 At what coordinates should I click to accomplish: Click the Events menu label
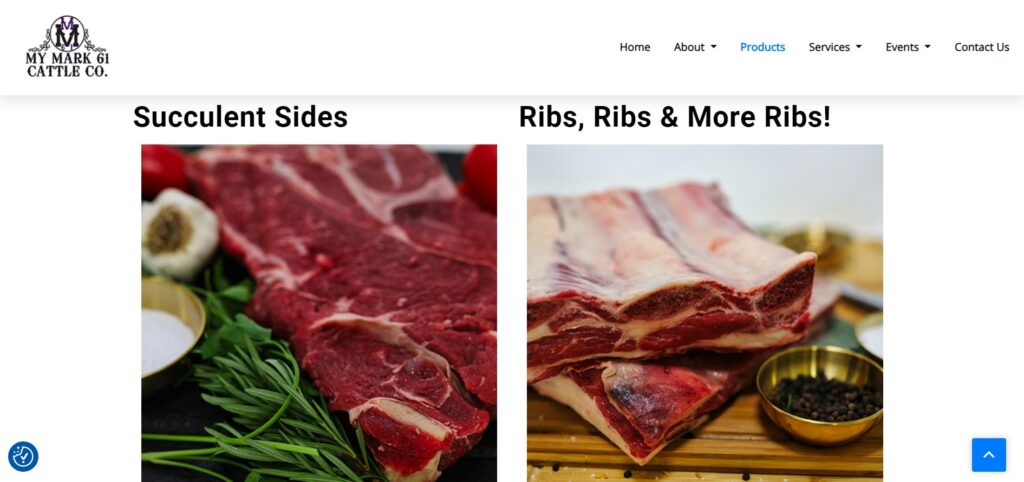tap(902, 47)
